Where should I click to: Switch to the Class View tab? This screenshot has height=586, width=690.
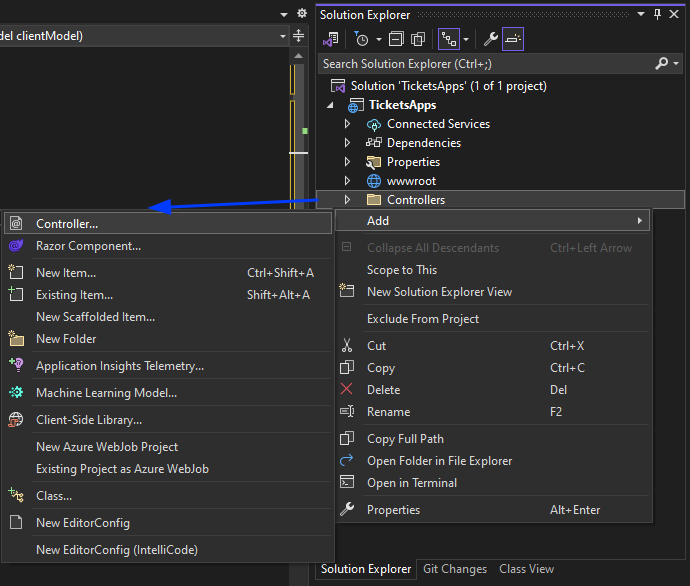click(526, 569)
